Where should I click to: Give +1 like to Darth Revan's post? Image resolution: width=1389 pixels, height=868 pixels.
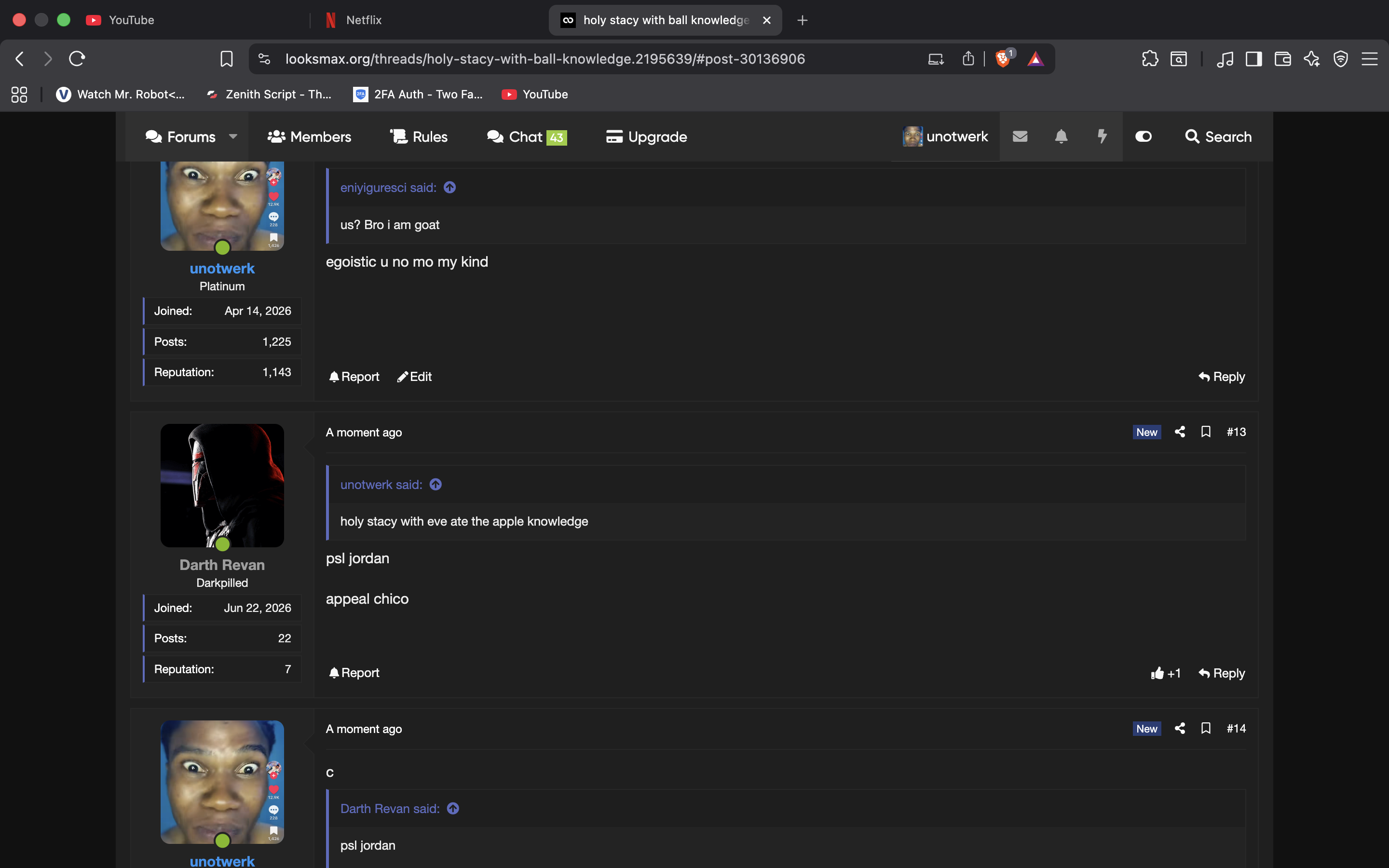click(1166, 673)
